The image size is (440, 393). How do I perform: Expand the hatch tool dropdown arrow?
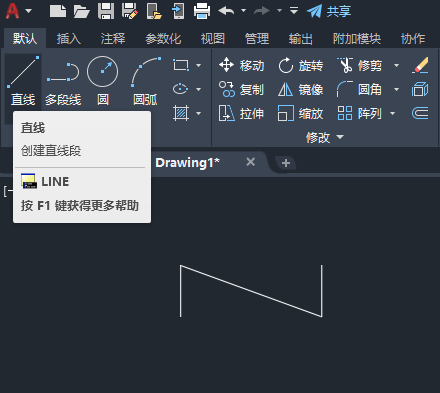coord(198,113)
